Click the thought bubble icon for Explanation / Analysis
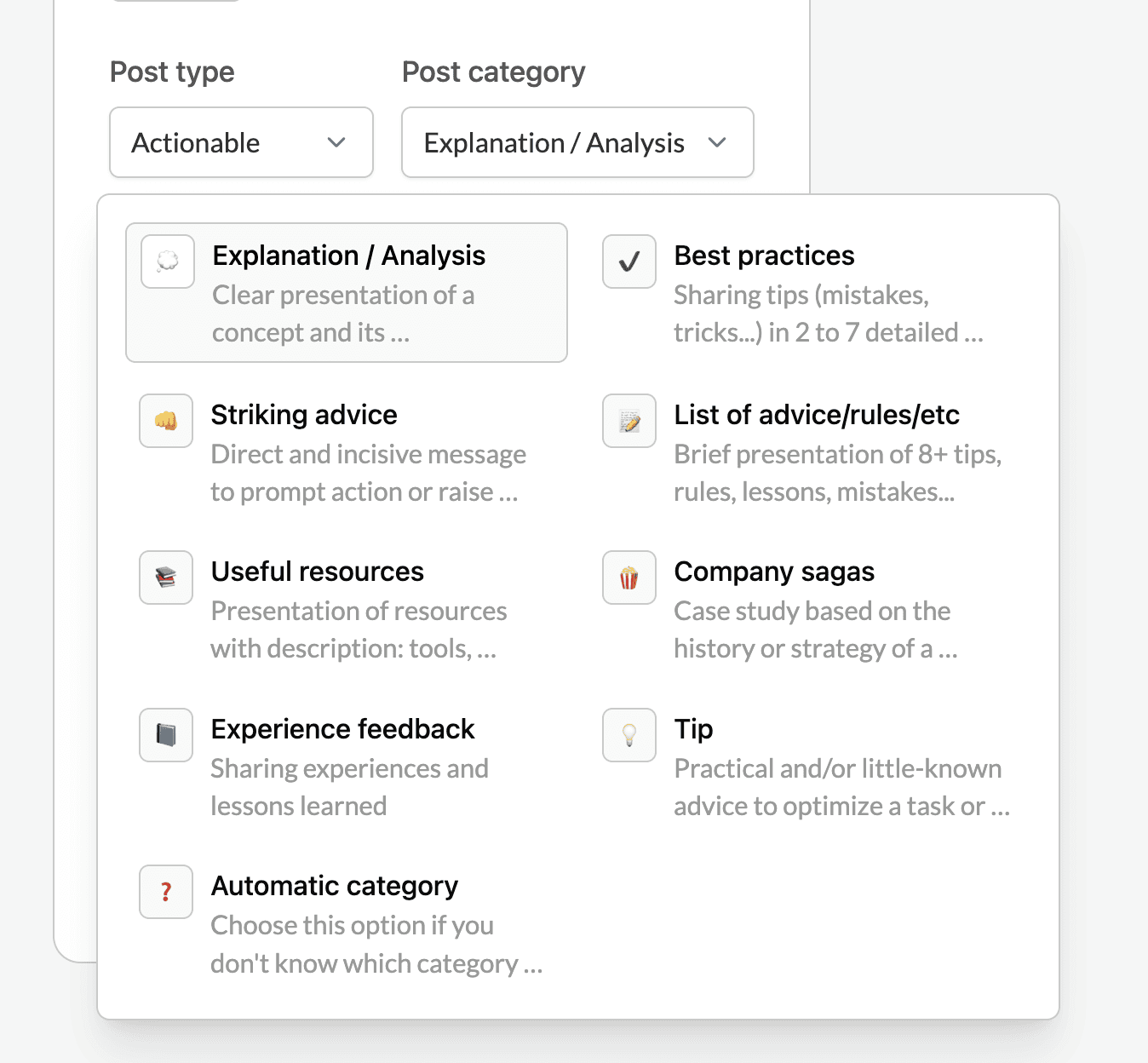1148x1063 pixels. (168, 261)
